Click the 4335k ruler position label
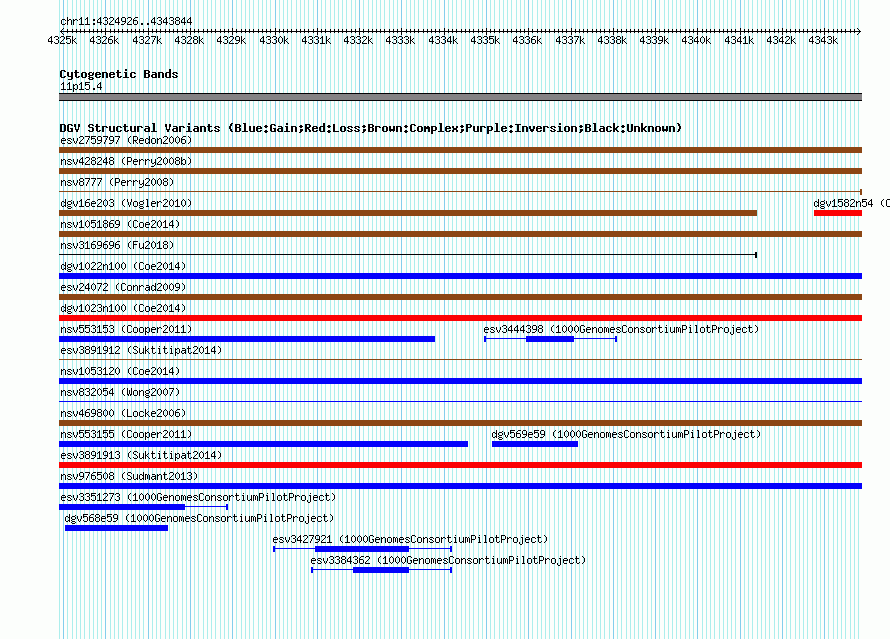 [x=485, y=40]
